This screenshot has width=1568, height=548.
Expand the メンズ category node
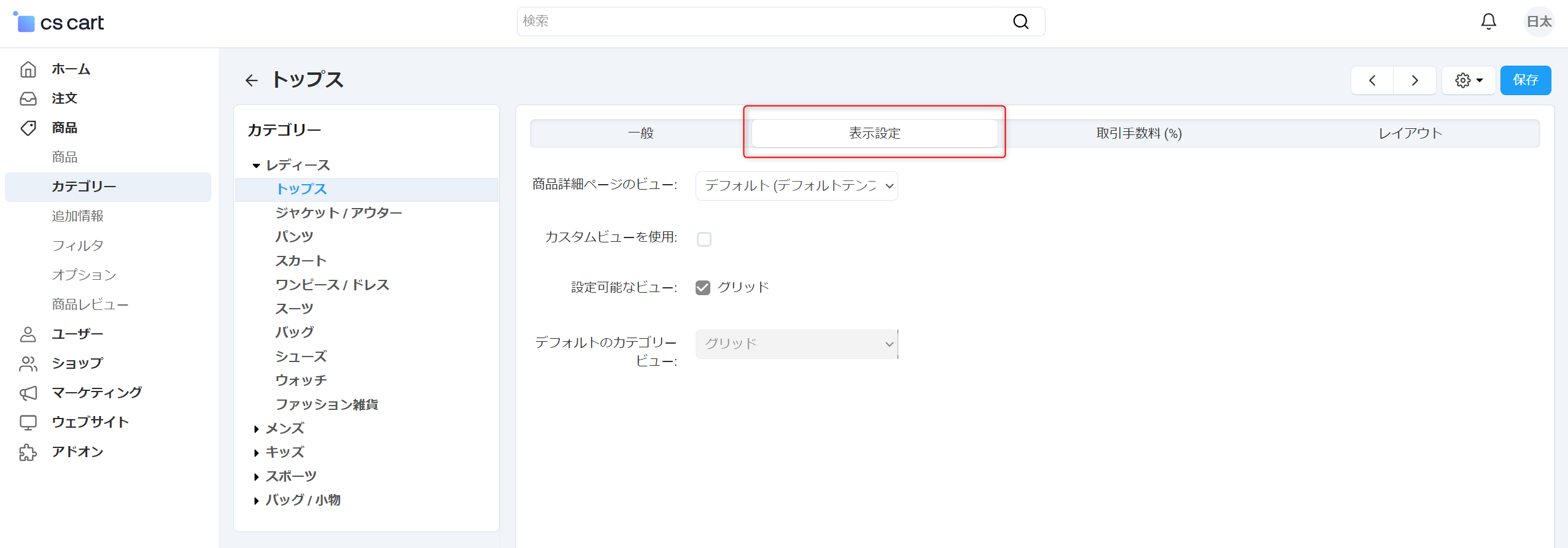tap(256, 429)
